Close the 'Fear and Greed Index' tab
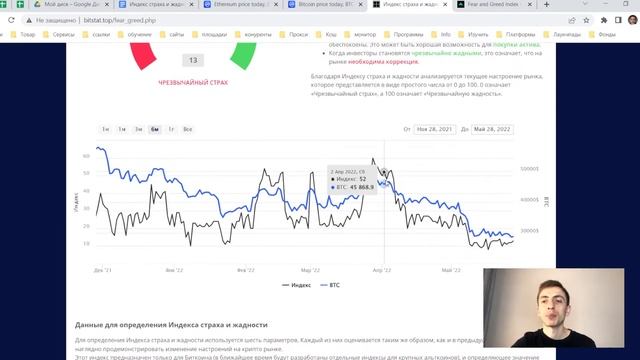640x360 pixels. tap(530, 4)
